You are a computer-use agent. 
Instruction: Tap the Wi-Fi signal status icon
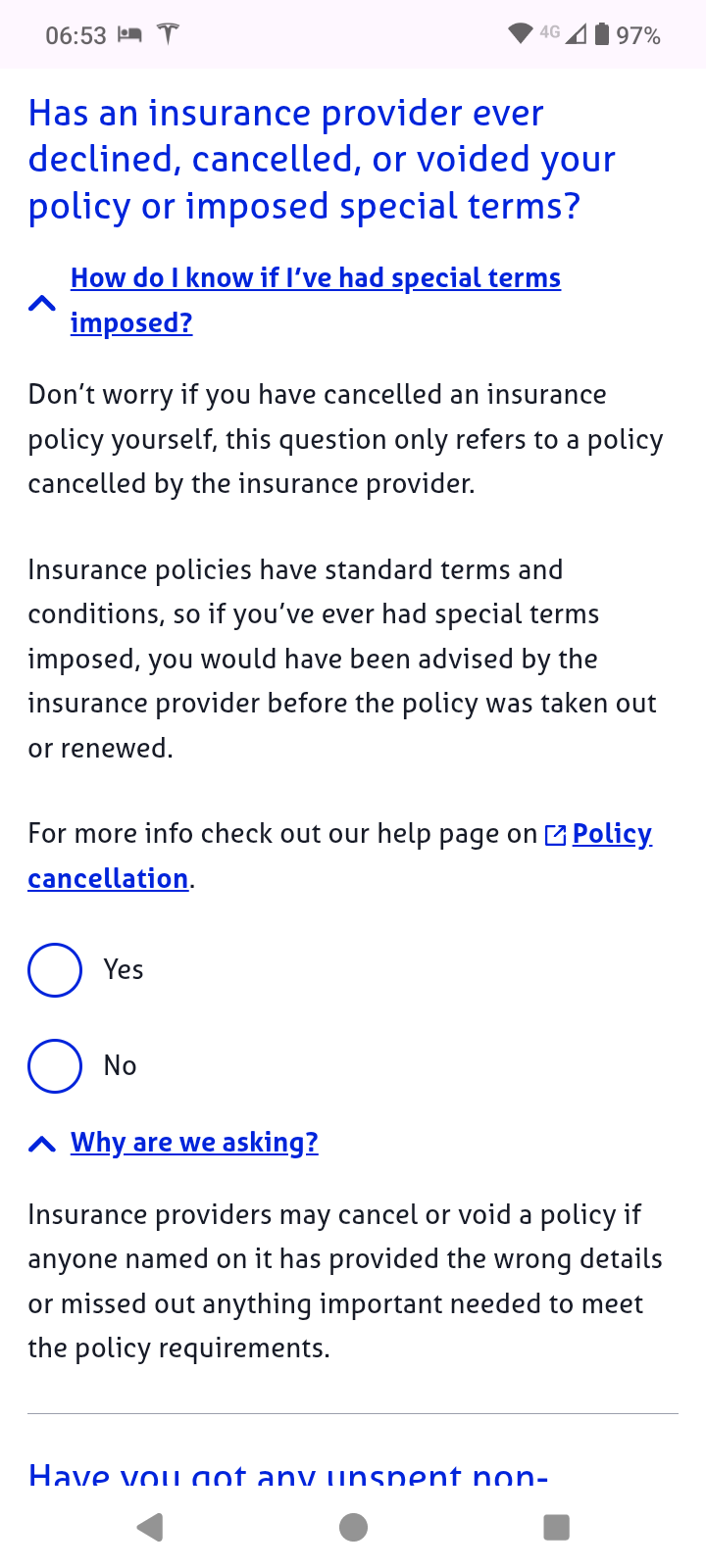tap(521, 34)
